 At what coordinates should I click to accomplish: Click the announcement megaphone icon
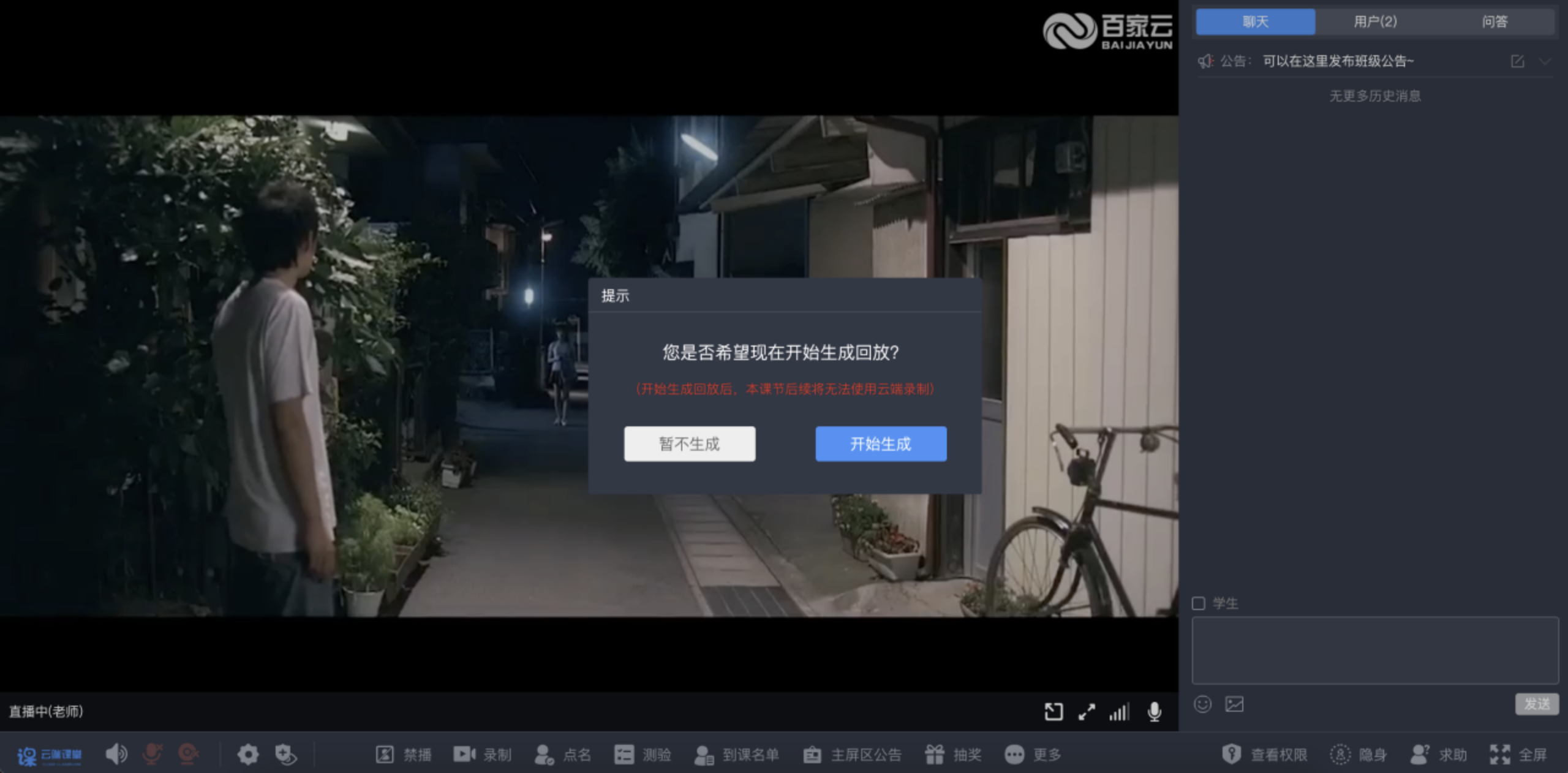1206,61
